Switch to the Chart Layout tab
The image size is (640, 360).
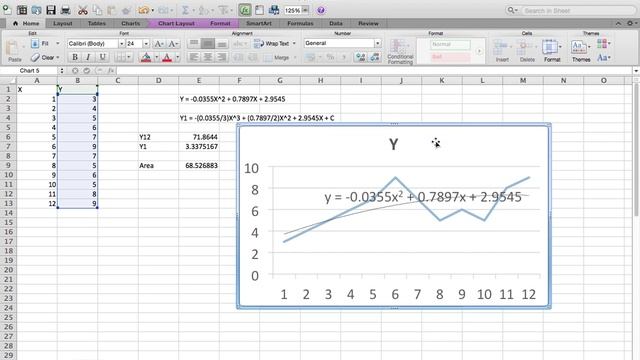tap(176, 23)
